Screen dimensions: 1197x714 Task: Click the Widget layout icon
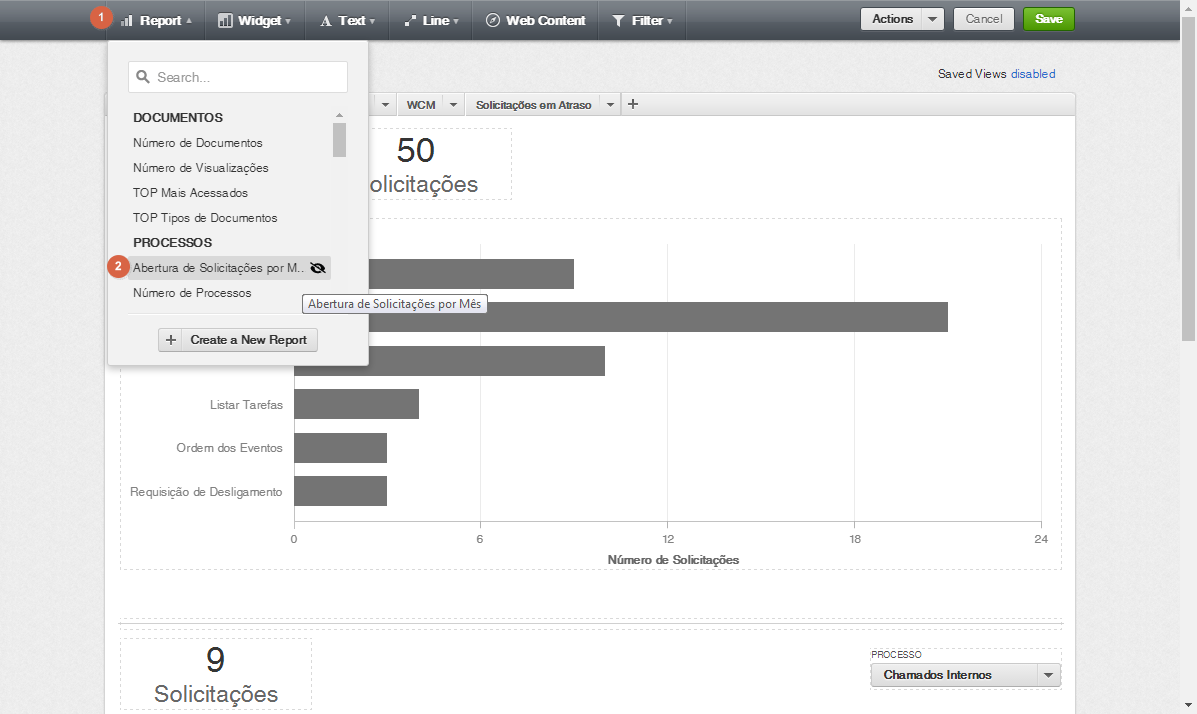(225, 21)
